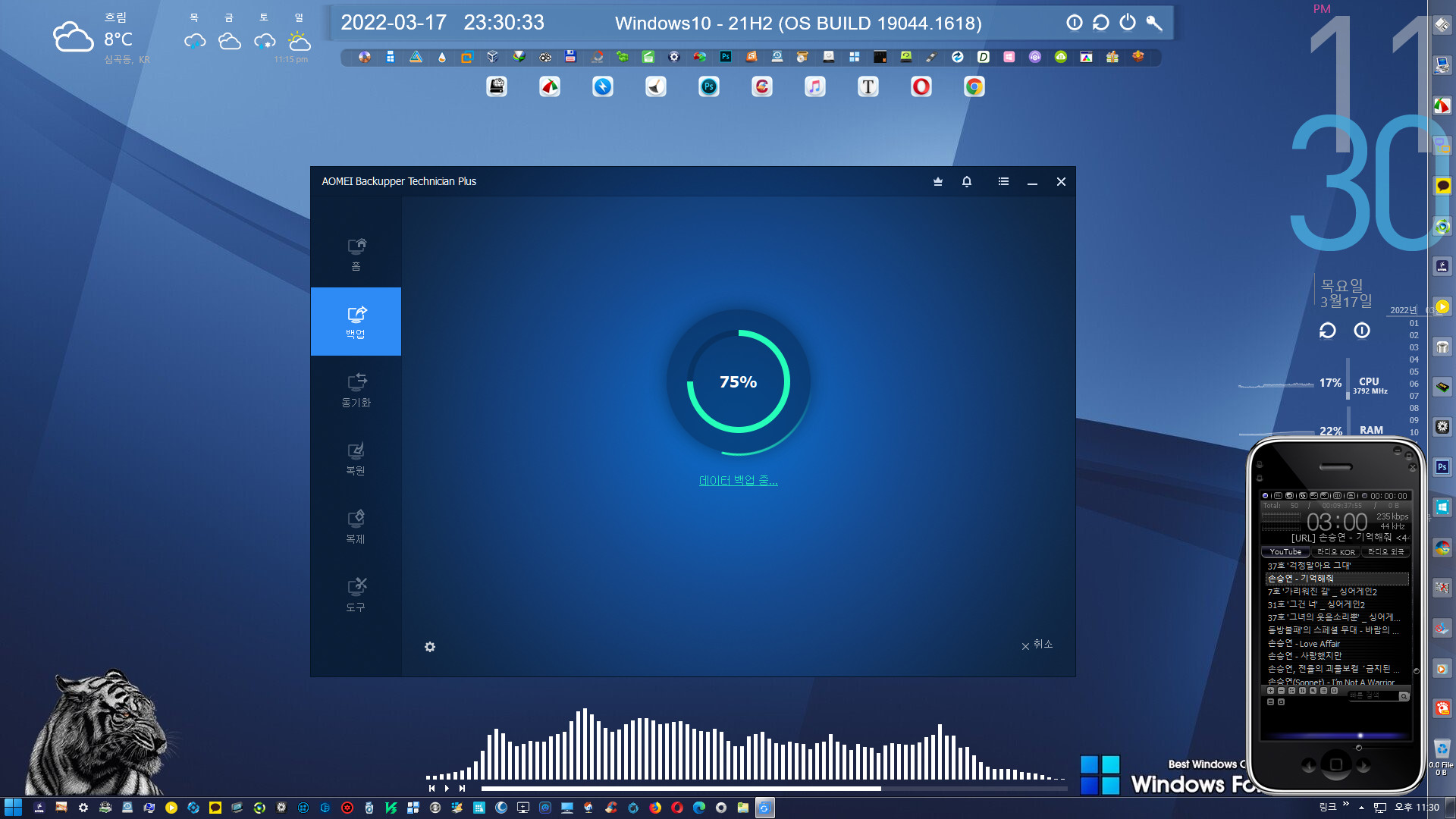
Task: Click the KakaoTalk icon in the taskbar
Action: (215, 808)
